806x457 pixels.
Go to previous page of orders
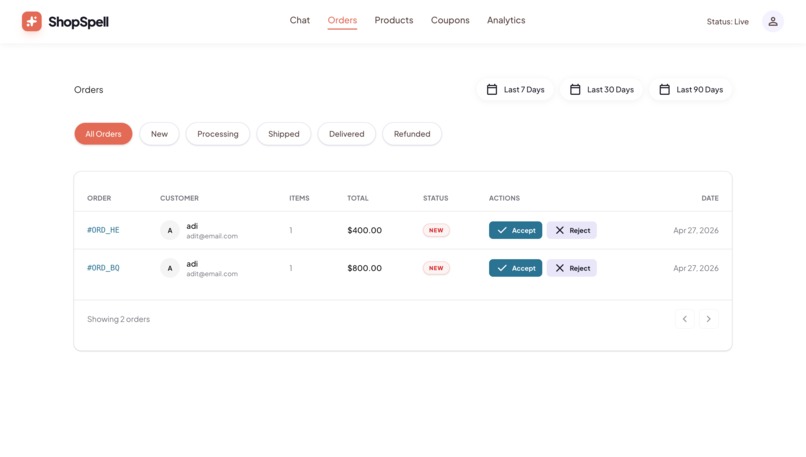pyautogui.click(x=685, y=319)
